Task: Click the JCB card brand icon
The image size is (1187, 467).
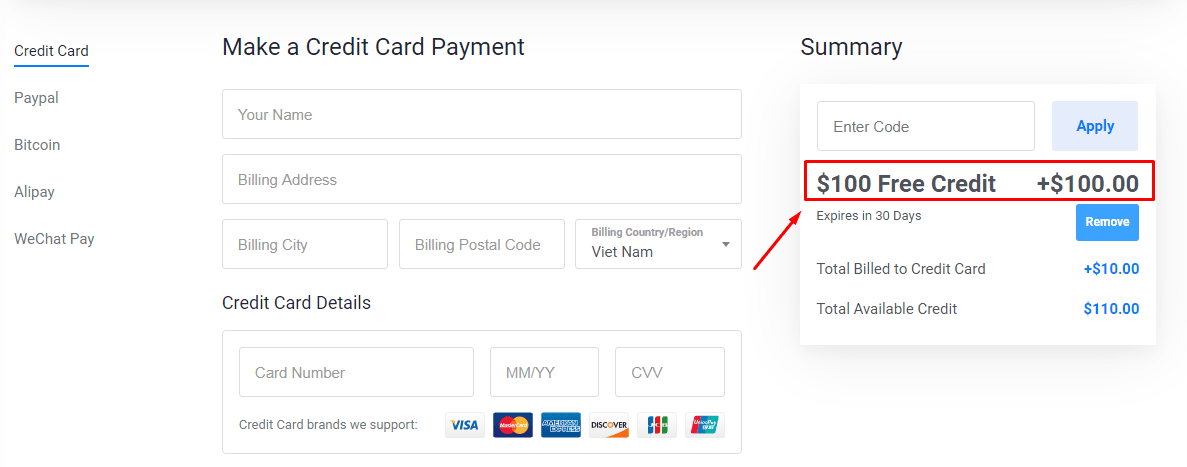Action: pyautogui.click(x=657, y=425)
